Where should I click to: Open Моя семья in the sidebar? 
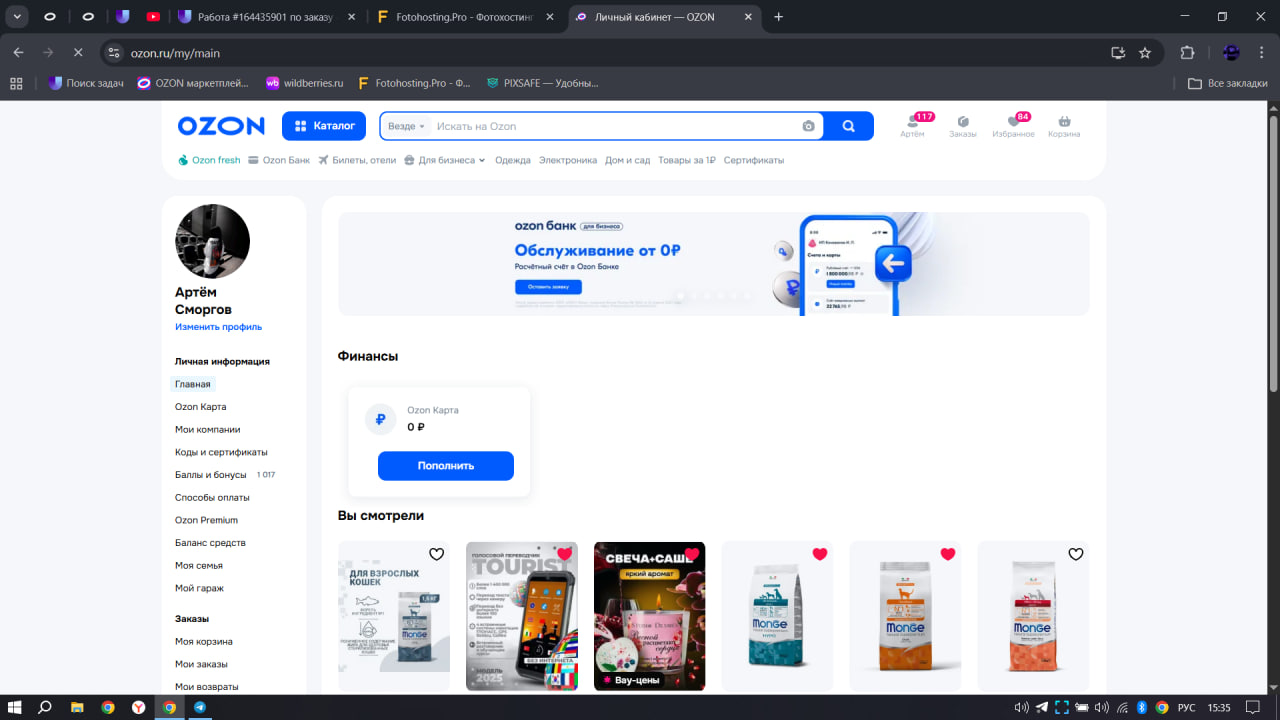[x=198, y=565]
